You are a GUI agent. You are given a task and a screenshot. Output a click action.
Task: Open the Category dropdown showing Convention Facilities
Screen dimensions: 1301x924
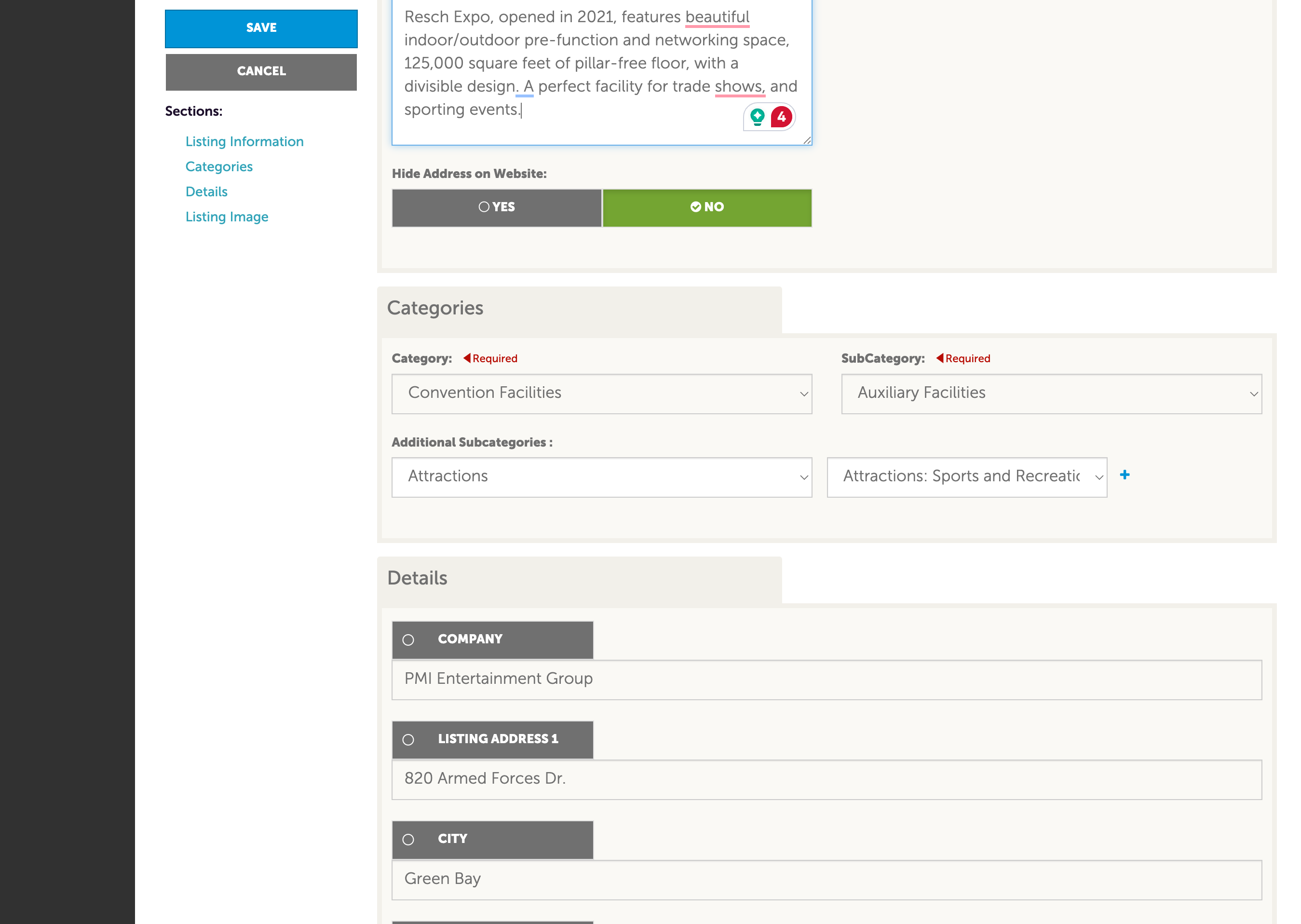point(601,393)
